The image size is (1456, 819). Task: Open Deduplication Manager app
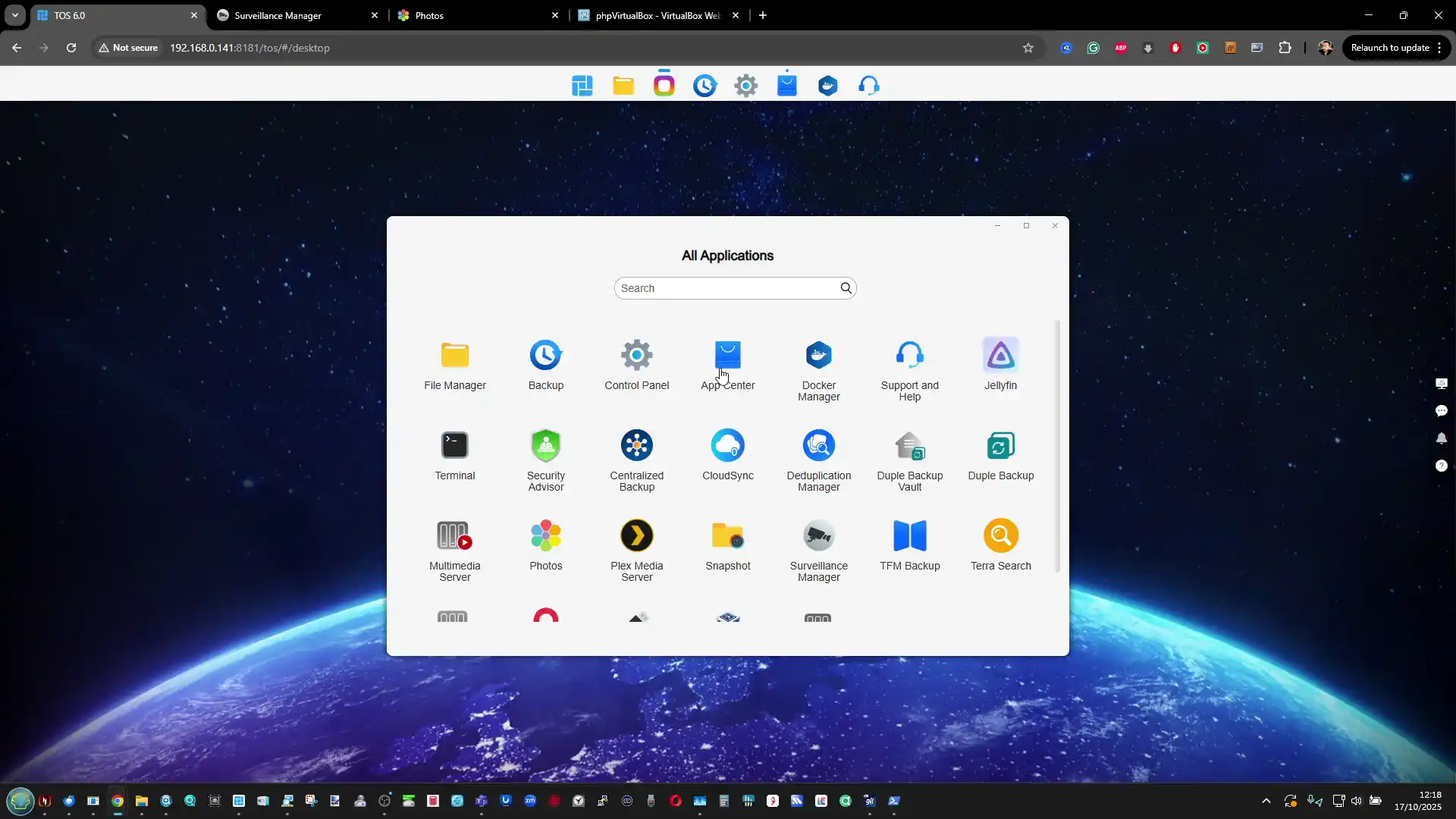click(818, 446)
